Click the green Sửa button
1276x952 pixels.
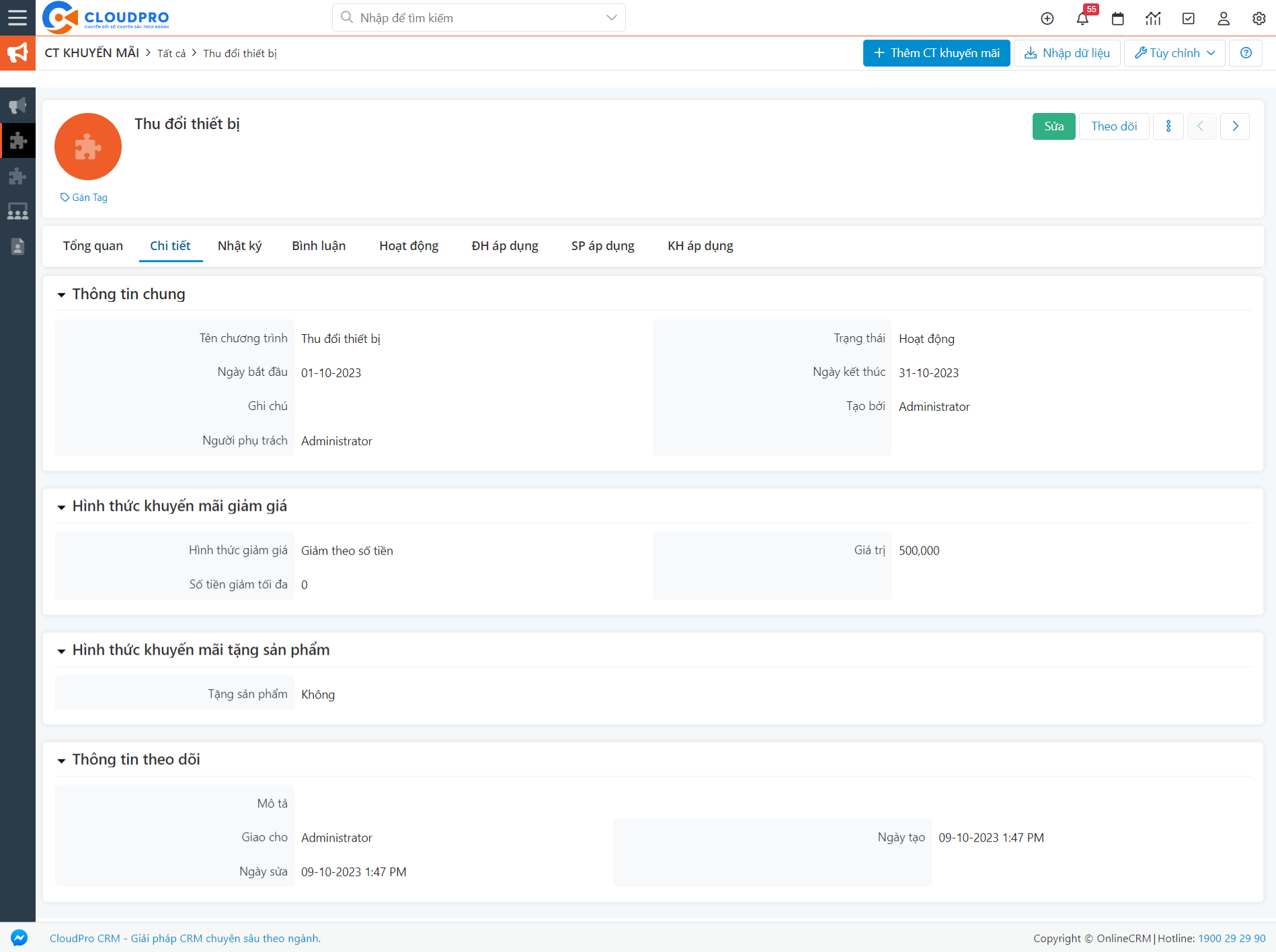1053,126
